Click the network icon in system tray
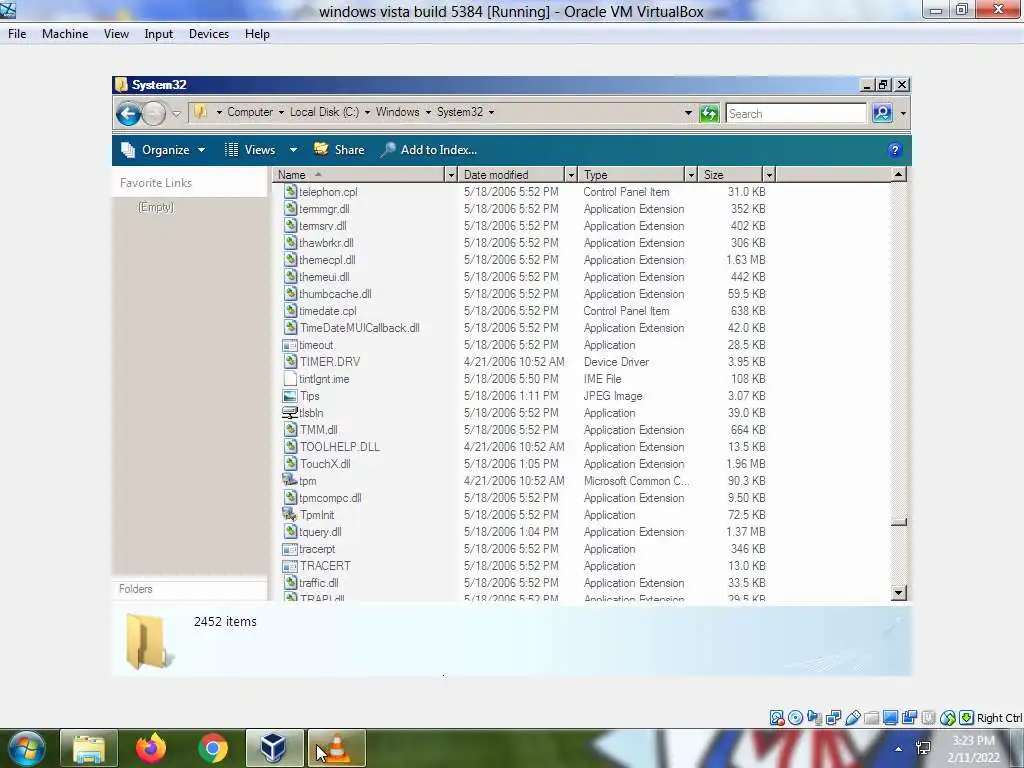 tap(923, 748)
